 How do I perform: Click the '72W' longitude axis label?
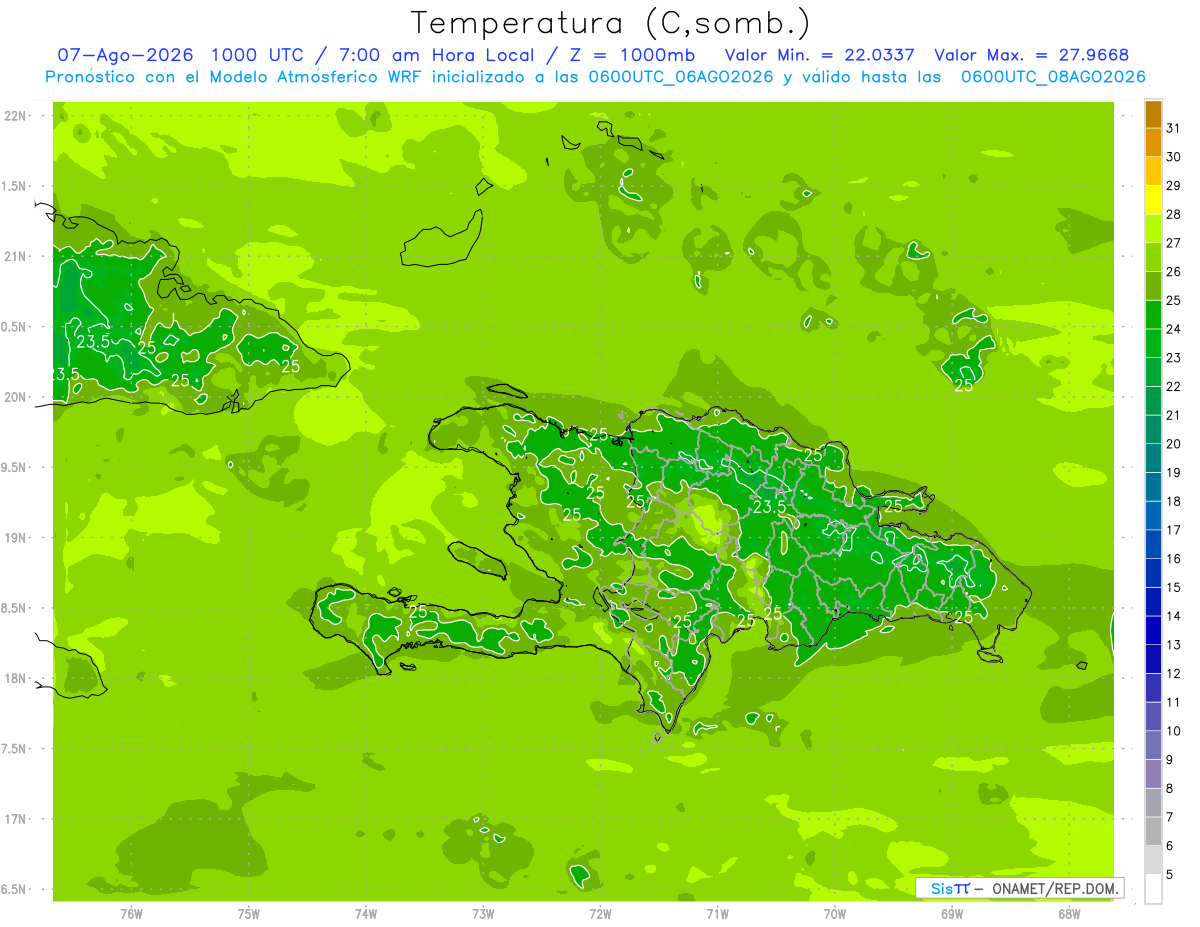600,914
